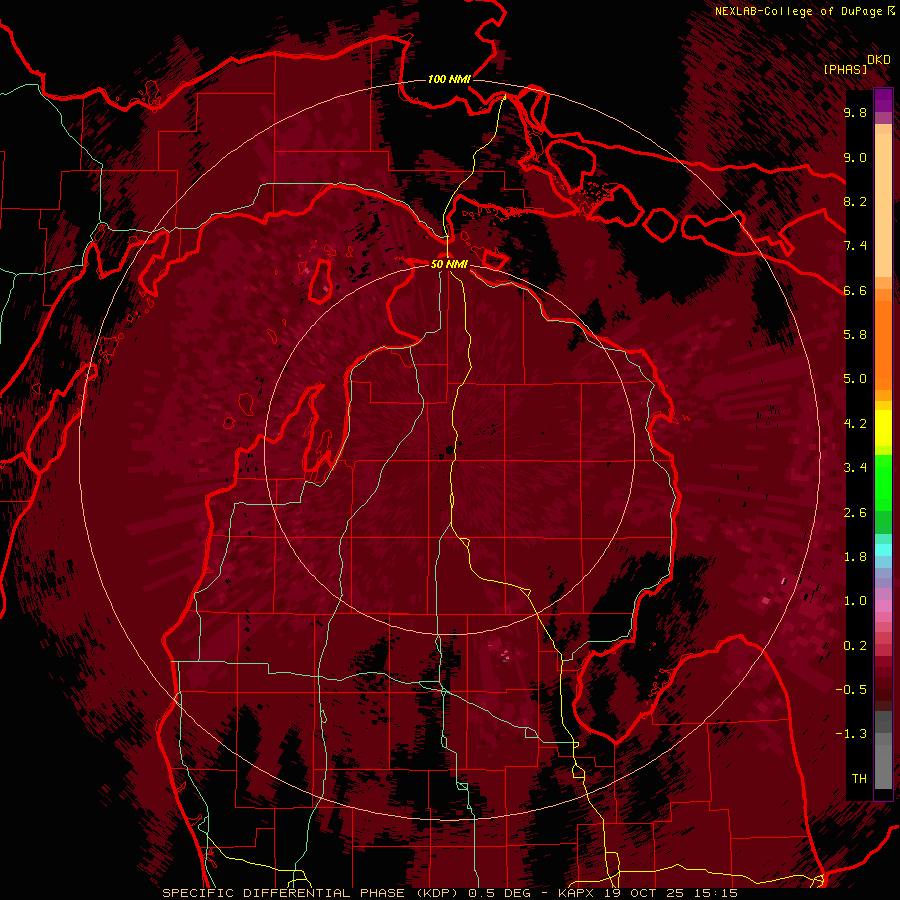The height and width of the screenshot is (900, 900).
Task: Click the TH threshold label on legend
Action: 859,779
